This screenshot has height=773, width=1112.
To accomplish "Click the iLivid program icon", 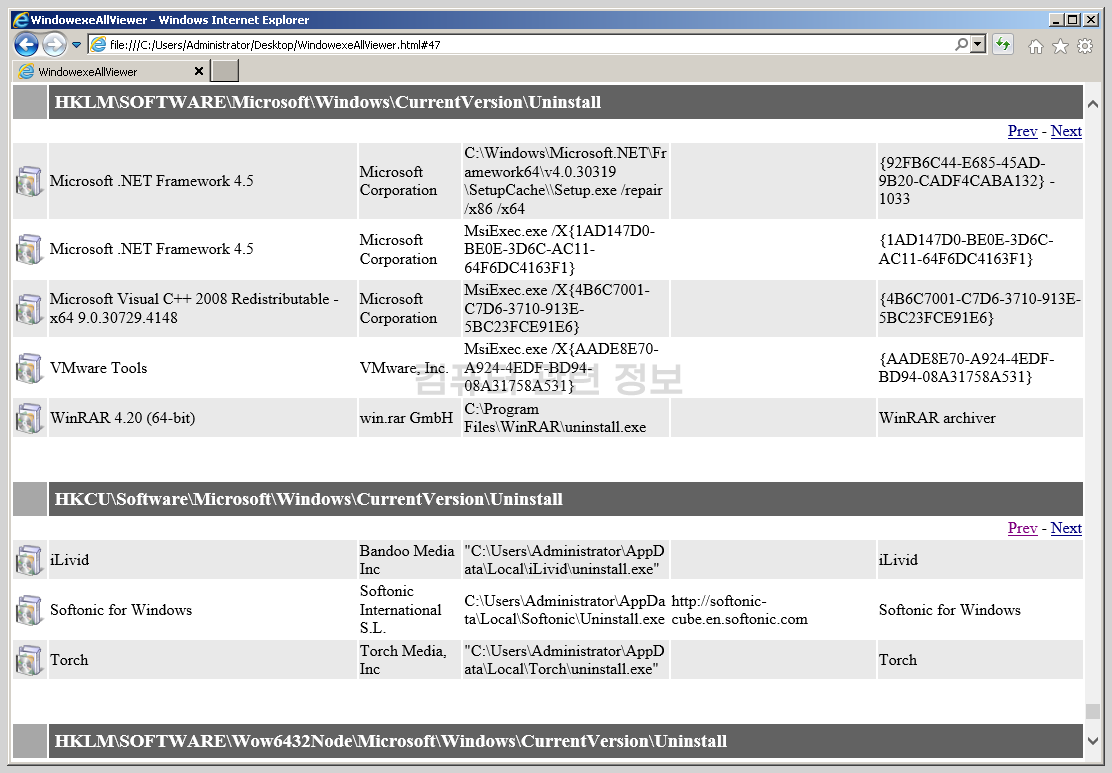I will coord(29,560).
